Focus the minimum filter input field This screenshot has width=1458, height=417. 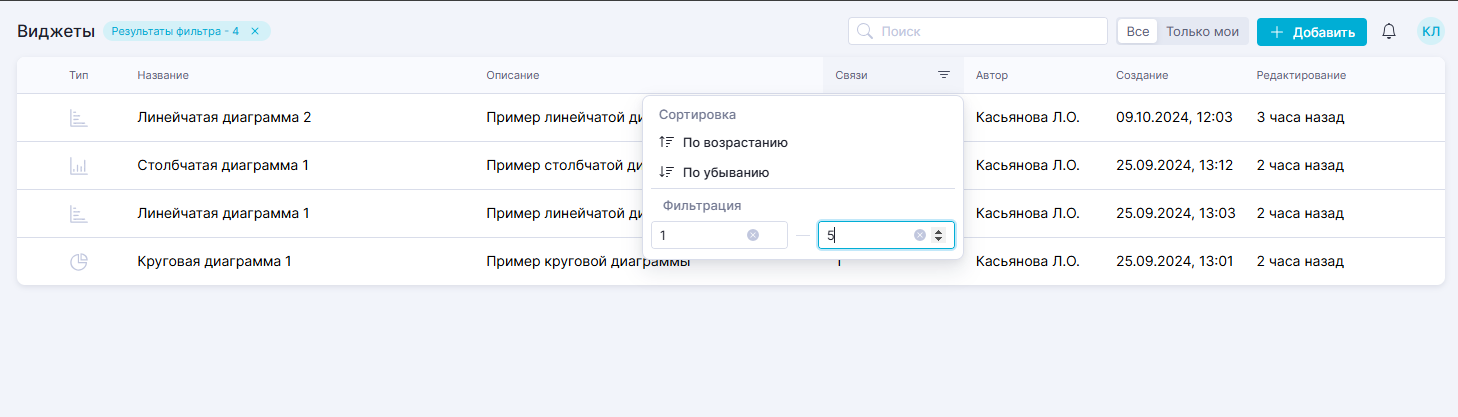tap(700, 235)
